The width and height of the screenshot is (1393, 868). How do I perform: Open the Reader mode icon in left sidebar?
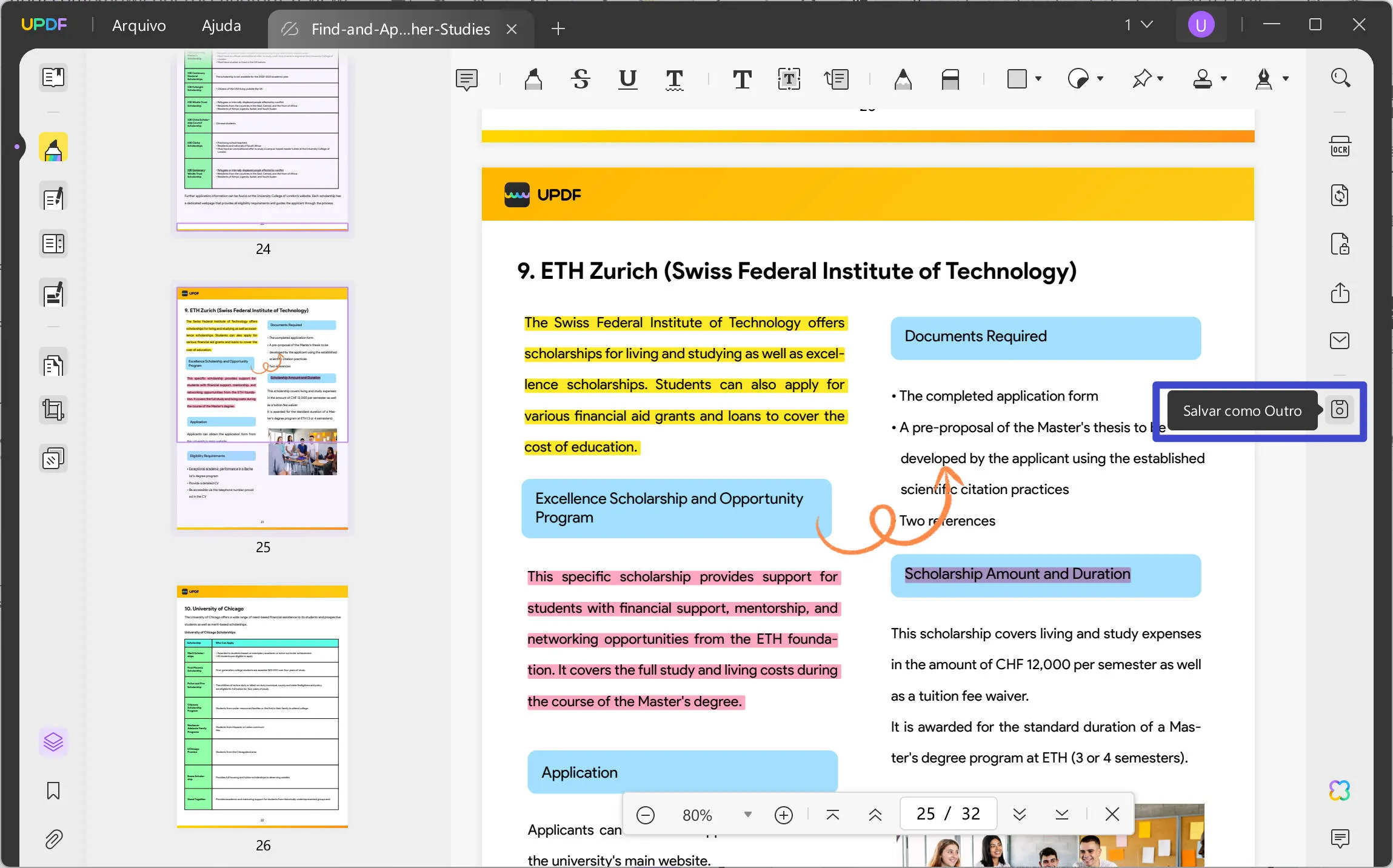tap(53, 78)
